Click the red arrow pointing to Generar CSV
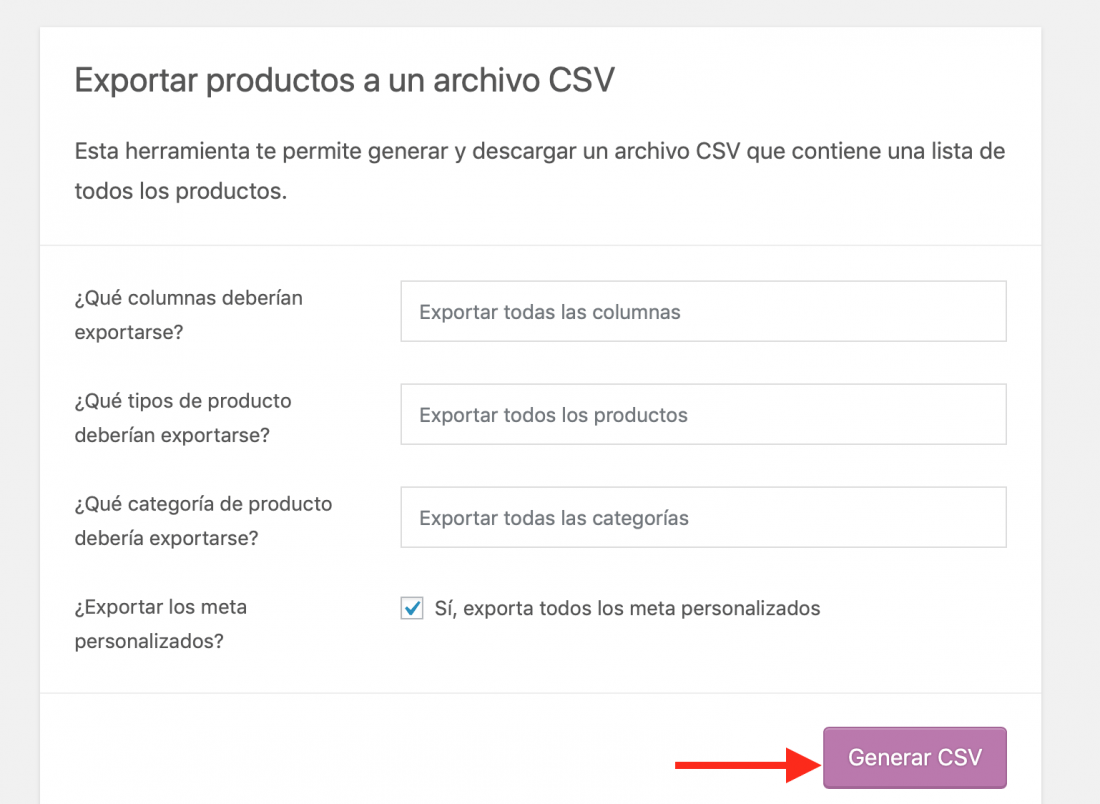 tap(748, 765)
